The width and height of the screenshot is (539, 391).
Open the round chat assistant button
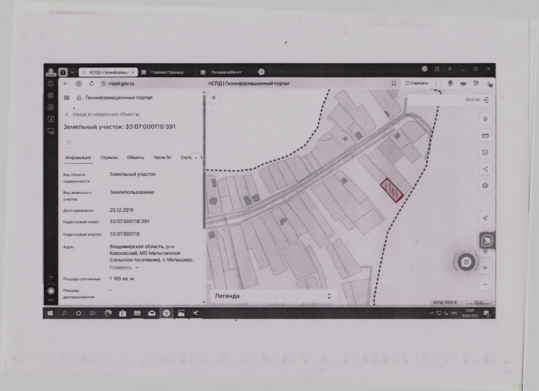click(466, 262)
